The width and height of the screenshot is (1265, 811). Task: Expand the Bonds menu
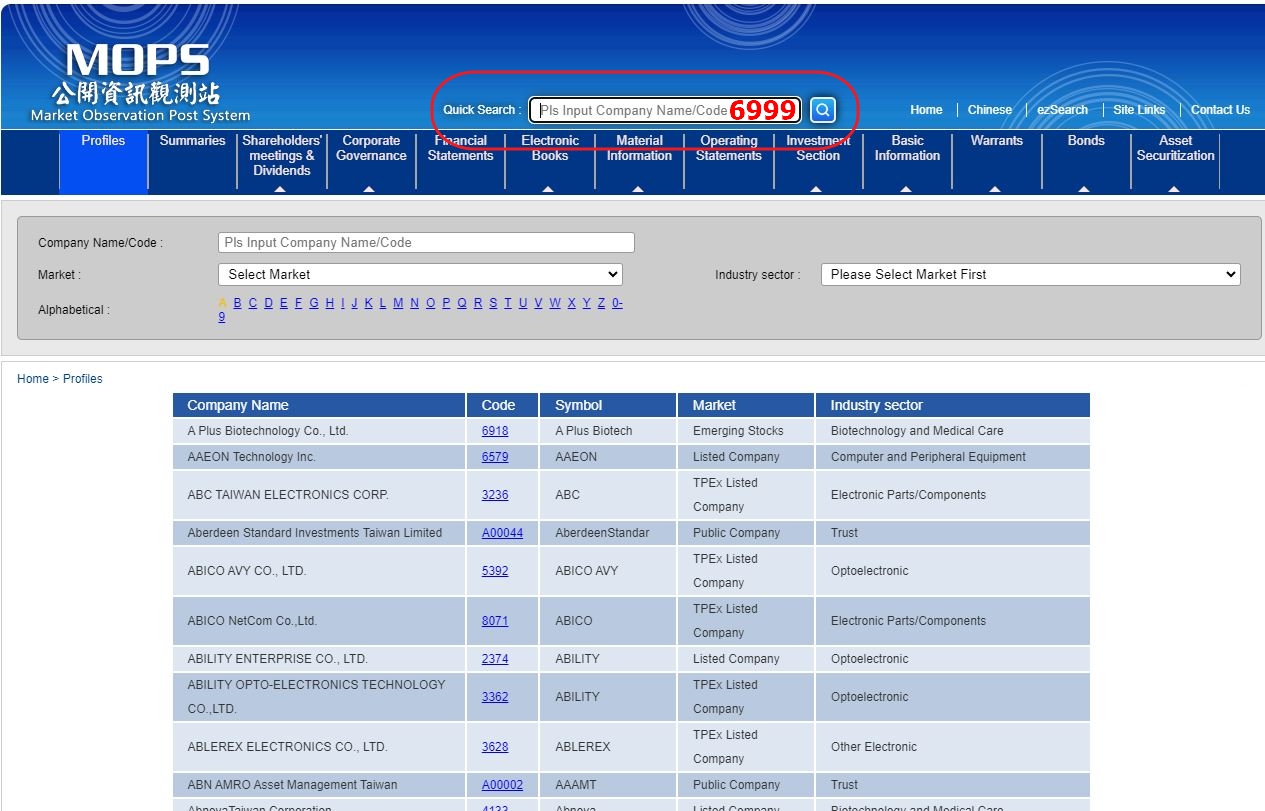tap(1086, 141)
